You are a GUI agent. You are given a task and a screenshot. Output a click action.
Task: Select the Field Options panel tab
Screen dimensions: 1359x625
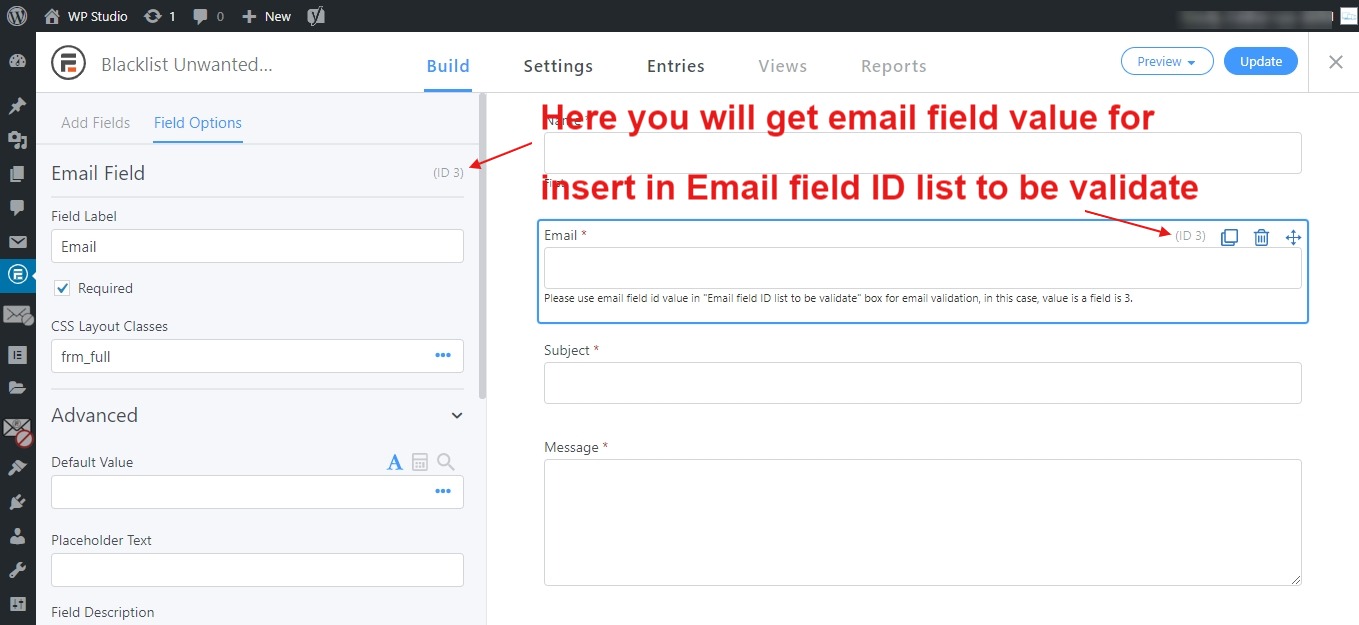198,123
